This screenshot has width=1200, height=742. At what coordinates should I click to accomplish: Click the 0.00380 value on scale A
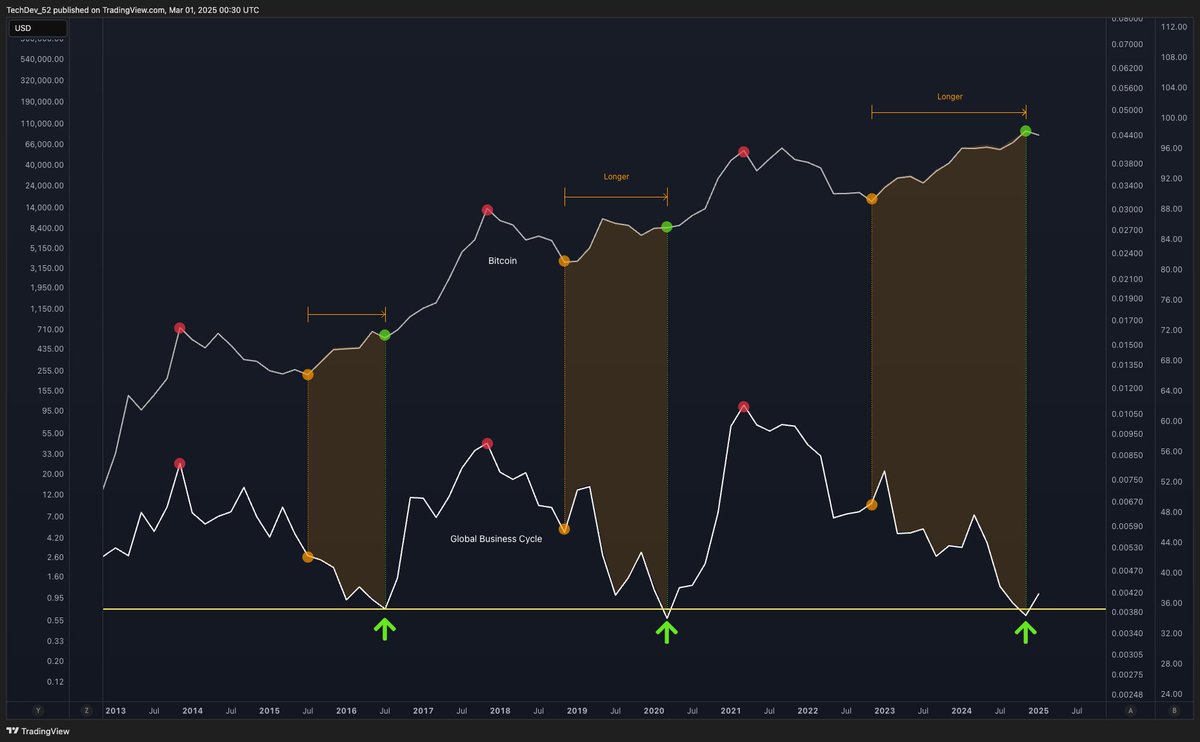point(1126,612)
